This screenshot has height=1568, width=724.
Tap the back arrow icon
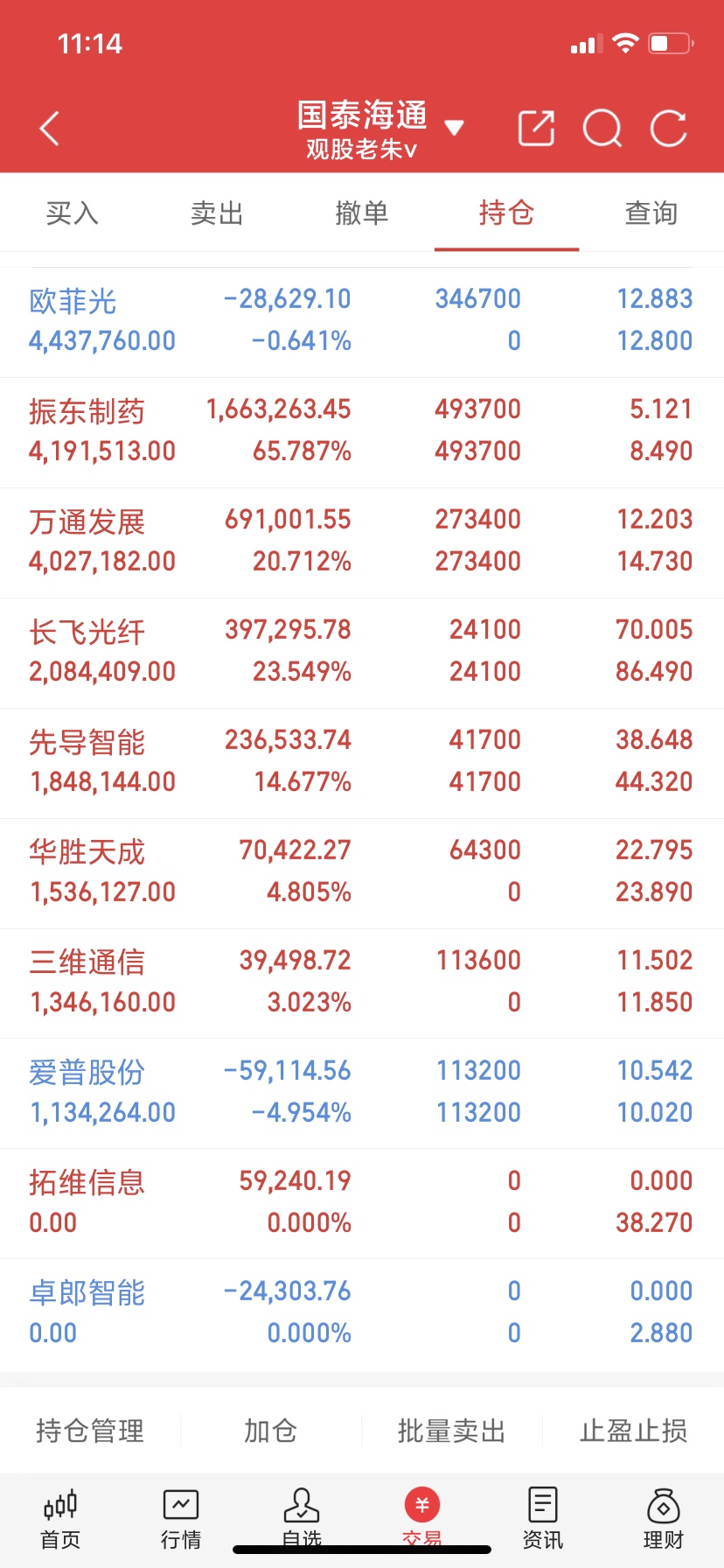coord(50,129)
